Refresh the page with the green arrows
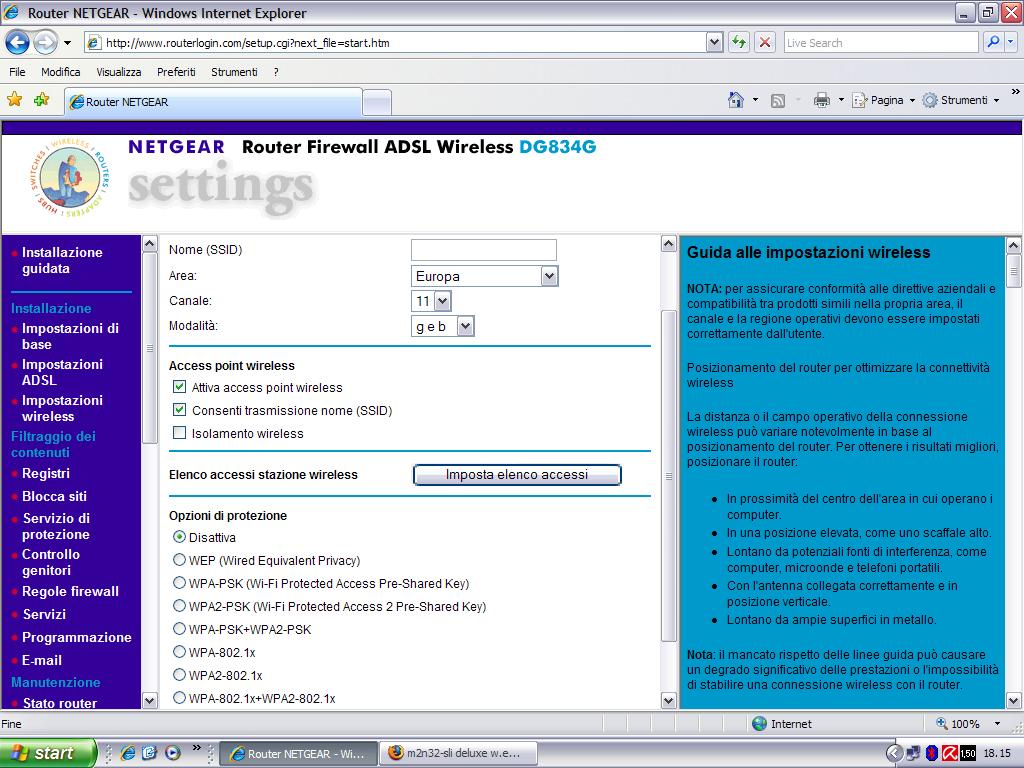Viewport: 1024px width, 768px height. [739, 43]
